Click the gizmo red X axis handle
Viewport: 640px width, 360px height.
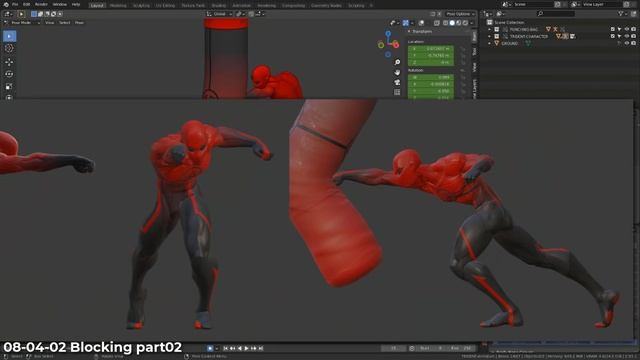396,45
